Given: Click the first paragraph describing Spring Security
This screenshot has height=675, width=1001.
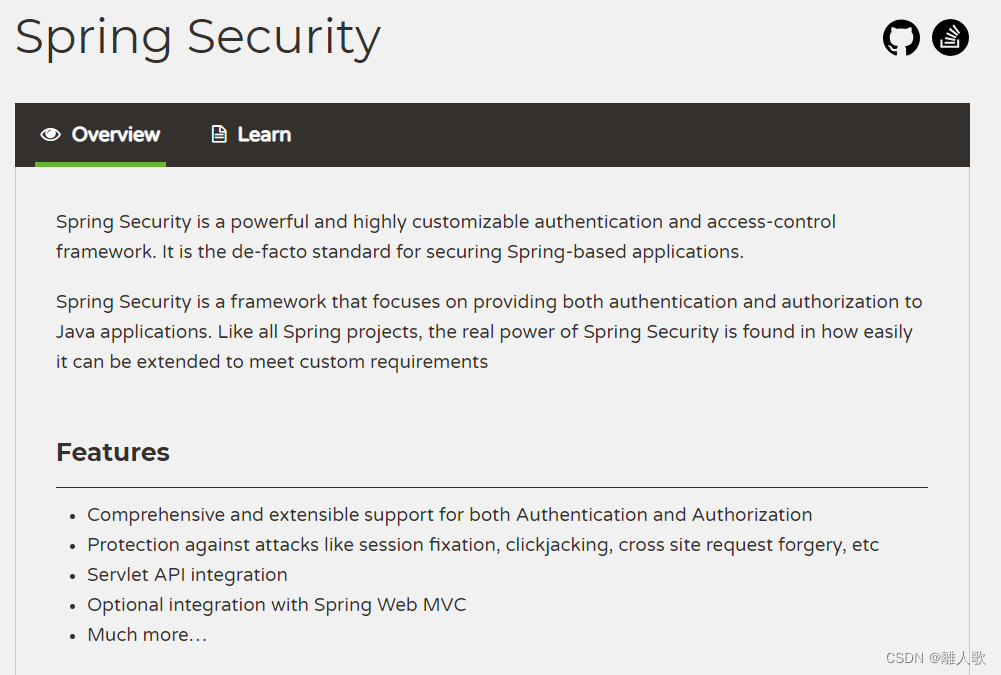Looking at the screenshot, I should (446, 236).
